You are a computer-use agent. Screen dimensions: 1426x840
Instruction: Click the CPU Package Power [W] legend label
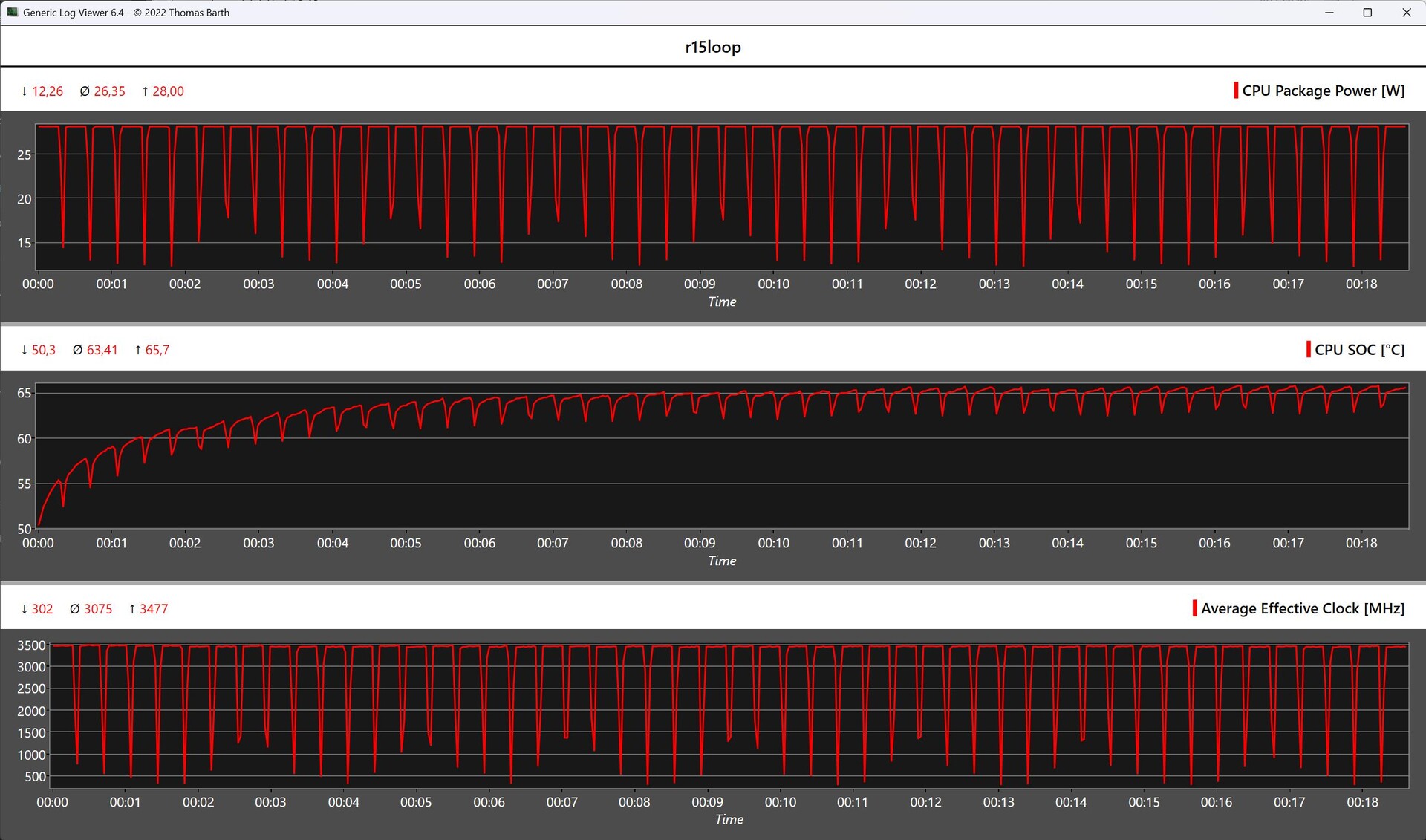(1323, 91)
